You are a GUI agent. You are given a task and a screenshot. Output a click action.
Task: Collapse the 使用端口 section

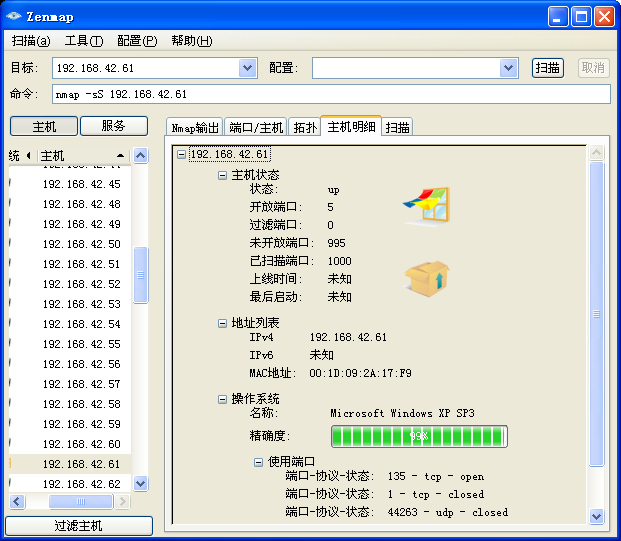[258, 462]
